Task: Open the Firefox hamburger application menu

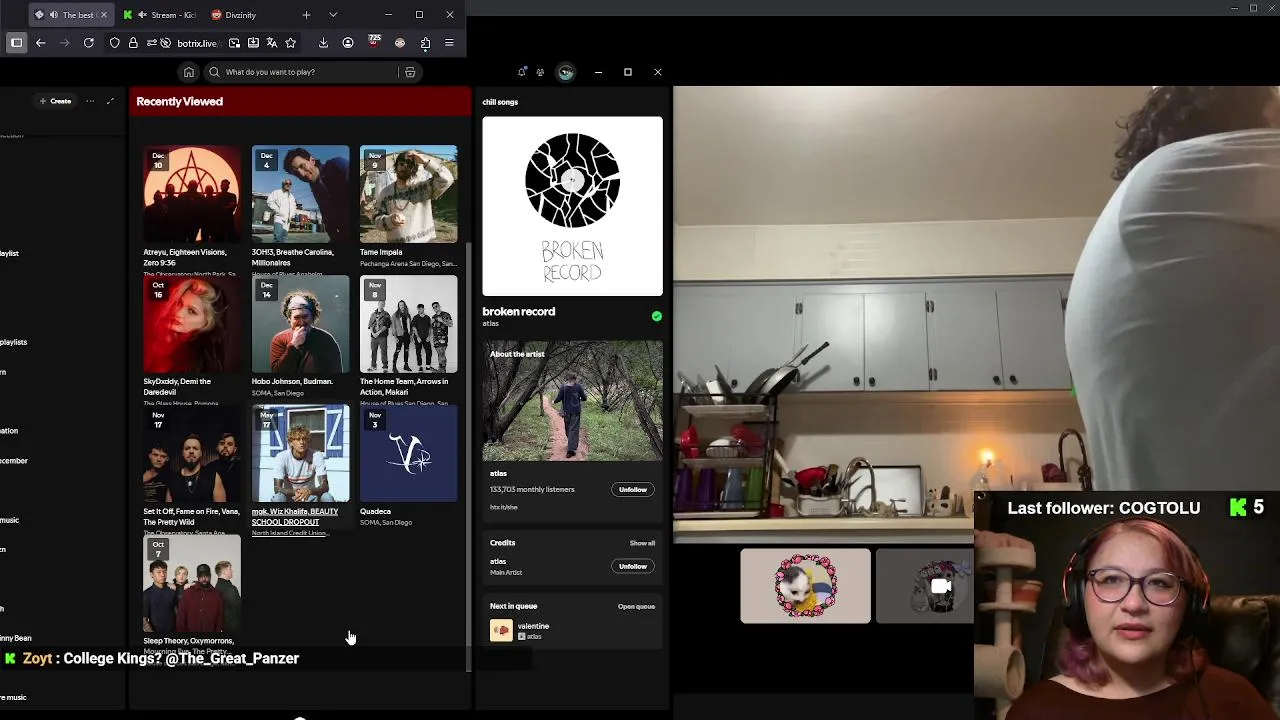Action: pos(449,43)
